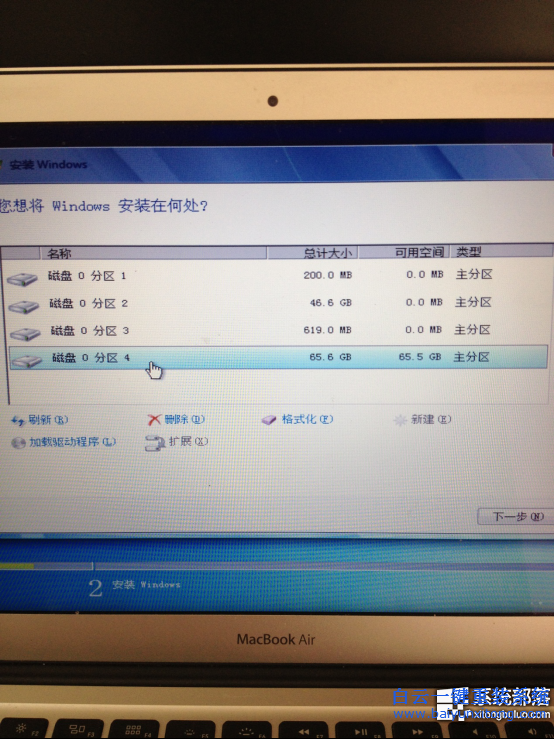Click the new partition star icon
The image size is (554, 739).
400,420
